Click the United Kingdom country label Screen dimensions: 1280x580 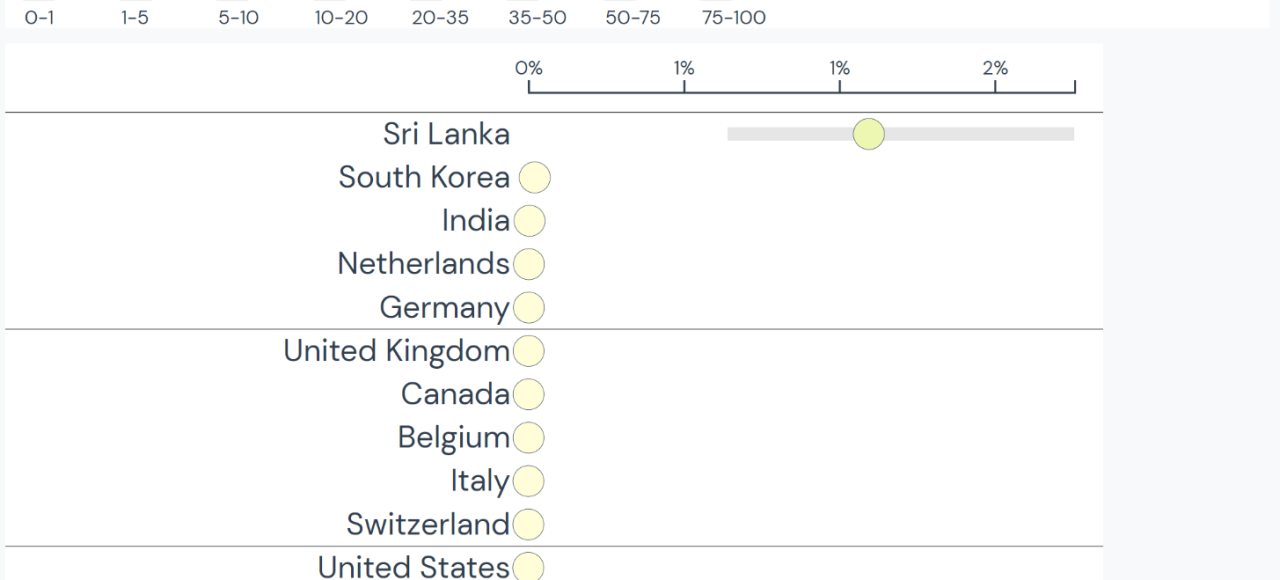396,351
